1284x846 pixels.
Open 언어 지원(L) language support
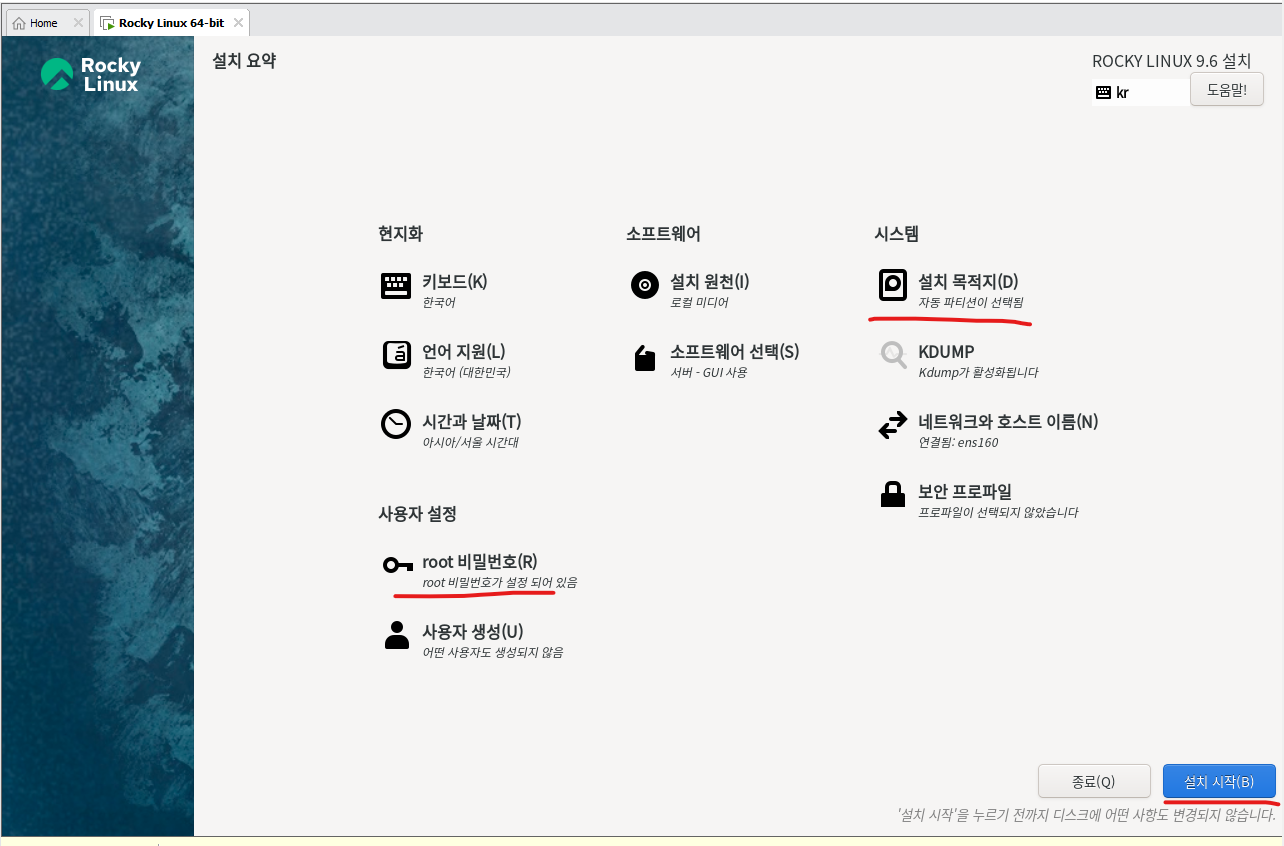click(464, 351)
